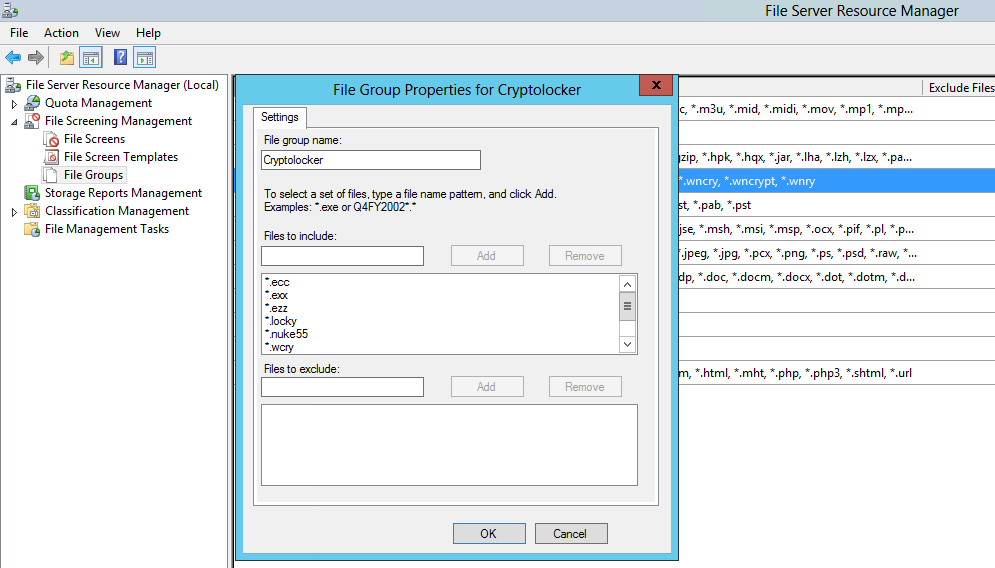Click Add button for files to exclude
Screen dimensions: 995x568
(487, 387)
